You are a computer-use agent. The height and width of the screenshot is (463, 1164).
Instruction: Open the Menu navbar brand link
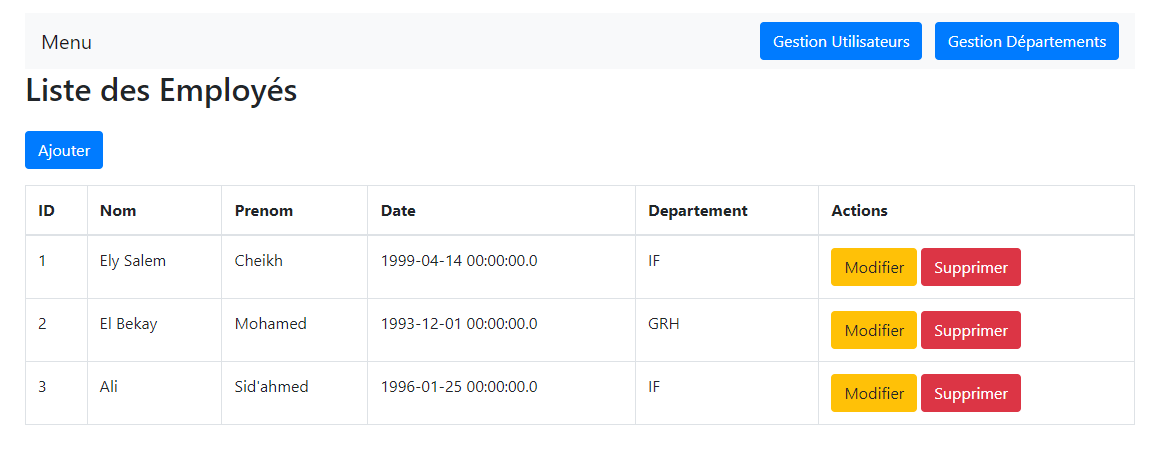point(66,42)
